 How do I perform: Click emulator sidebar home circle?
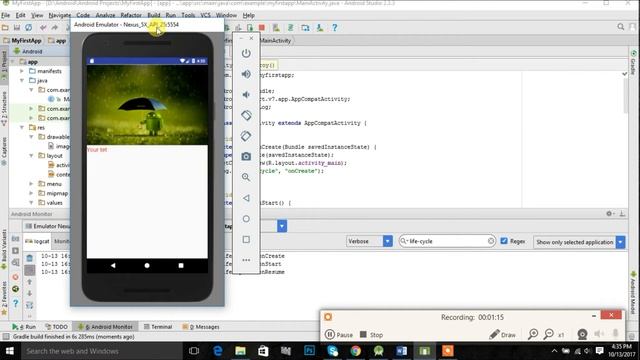[246, 219]
